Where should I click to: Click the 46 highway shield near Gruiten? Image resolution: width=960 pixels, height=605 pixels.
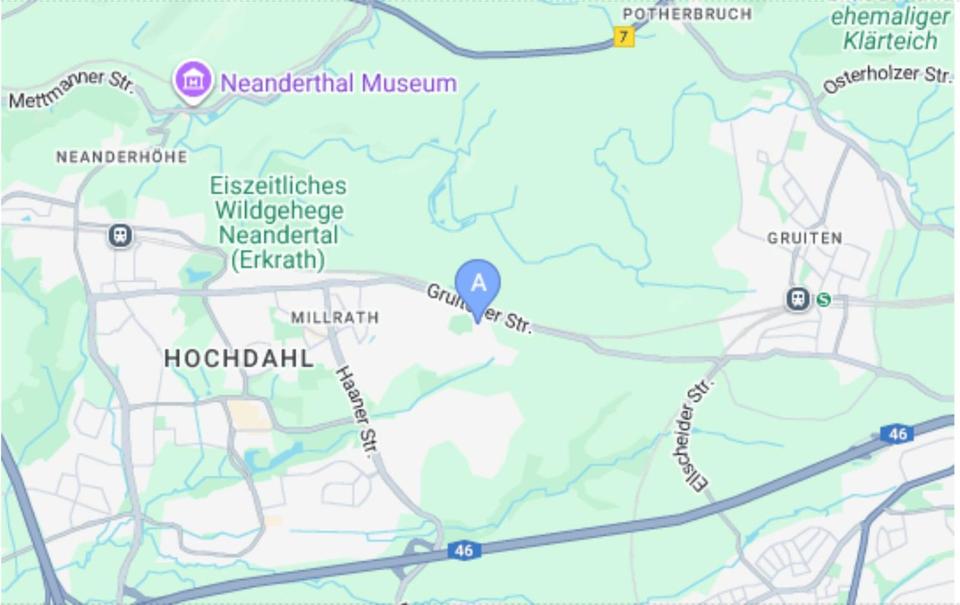[897, 434]
